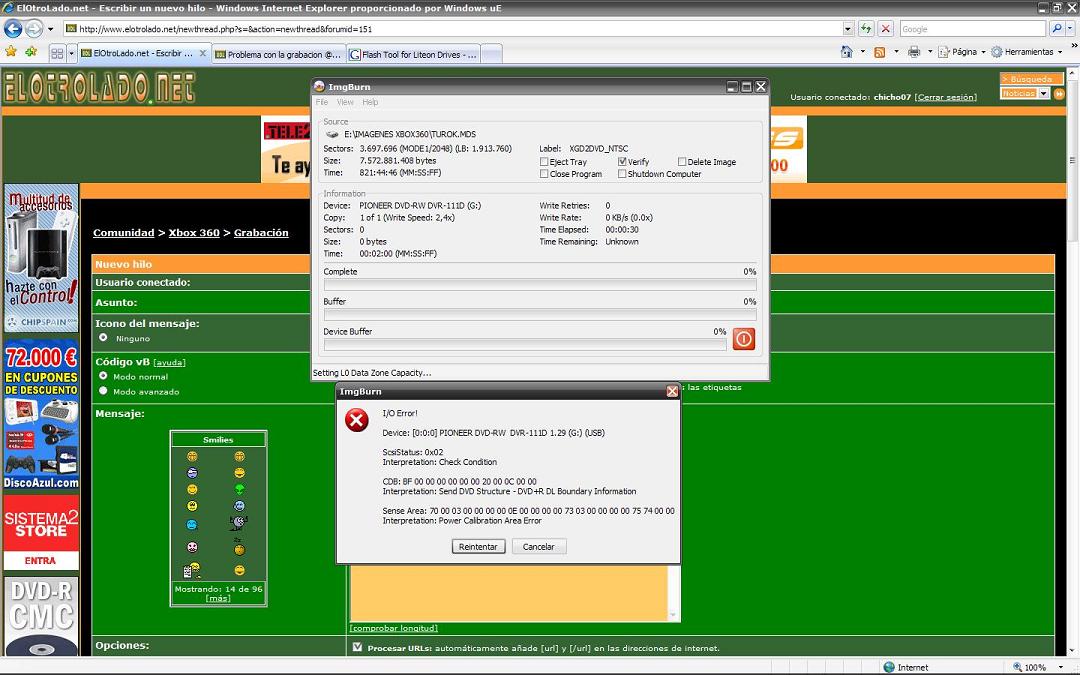Refresh the page with the green arrows button

[x=866, y=29]
